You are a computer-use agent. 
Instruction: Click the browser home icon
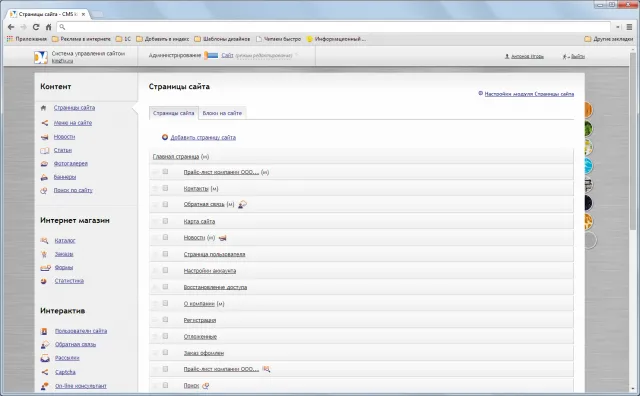(49, 27)
